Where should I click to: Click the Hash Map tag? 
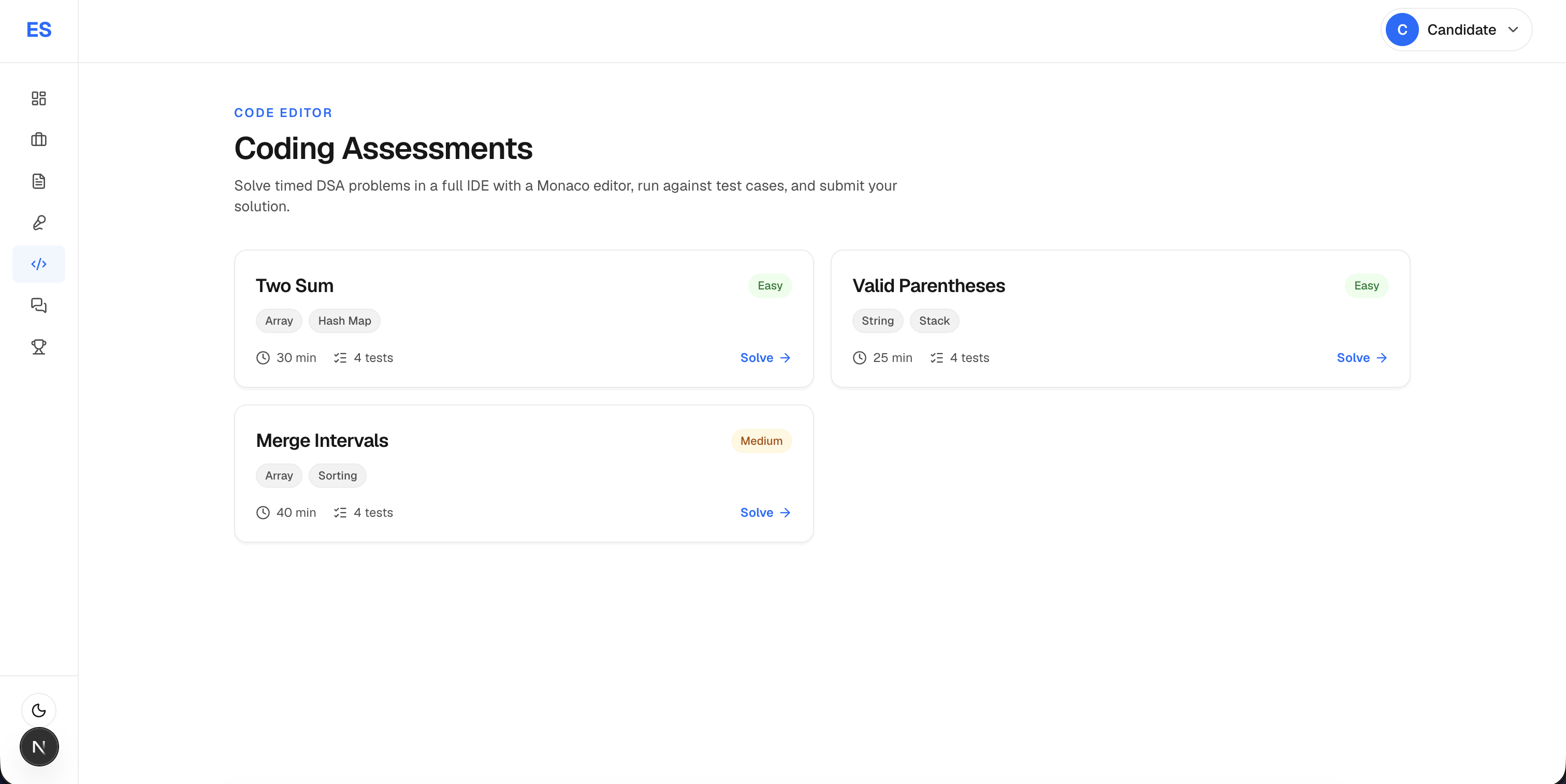click(x=344, y=321)
